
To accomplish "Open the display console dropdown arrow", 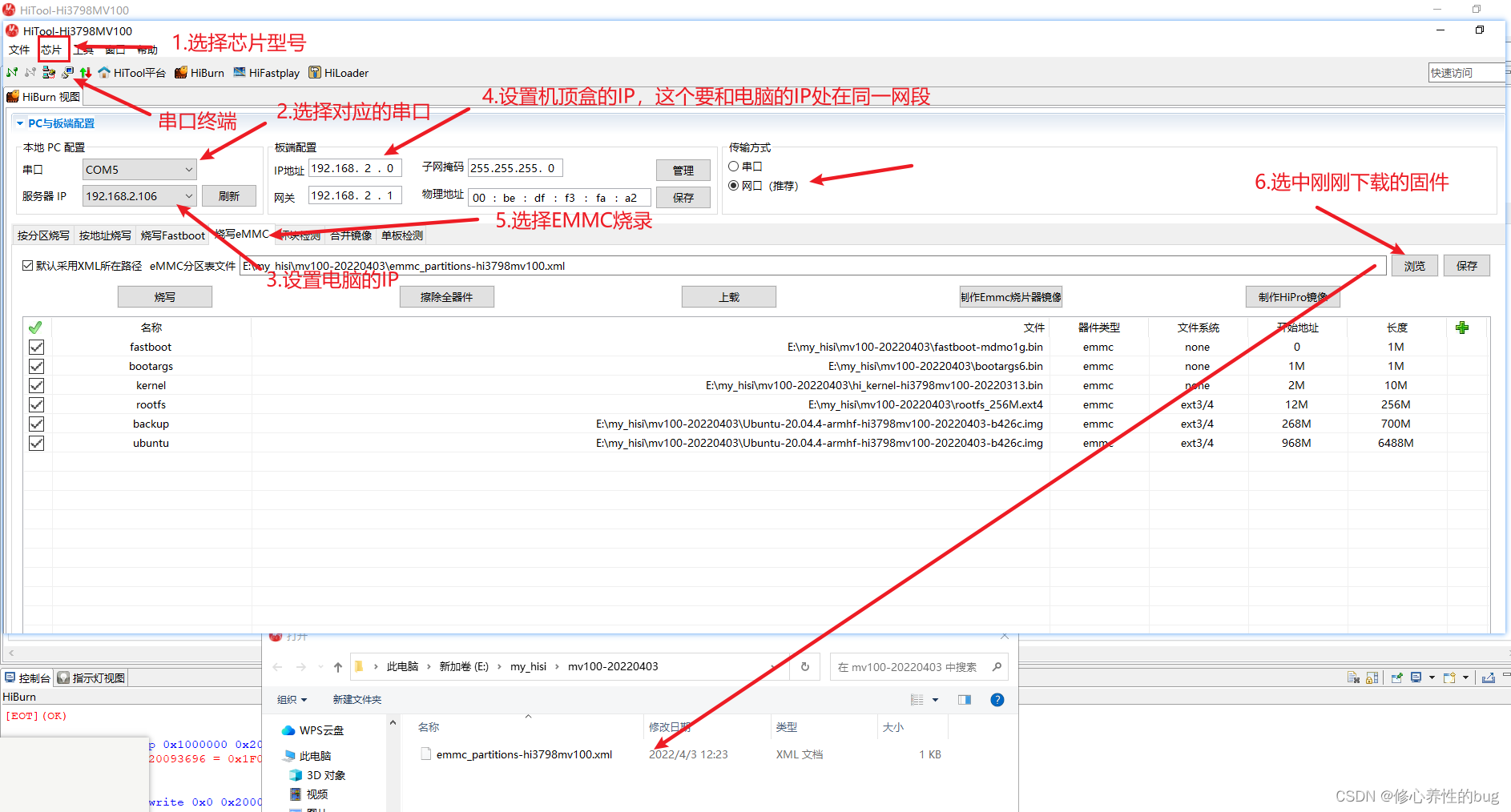I will (x=1432, y=677).
